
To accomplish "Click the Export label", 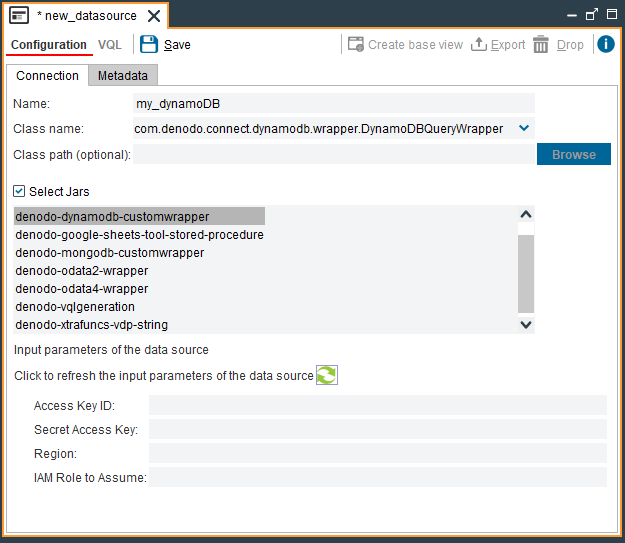I will [508, 45].
